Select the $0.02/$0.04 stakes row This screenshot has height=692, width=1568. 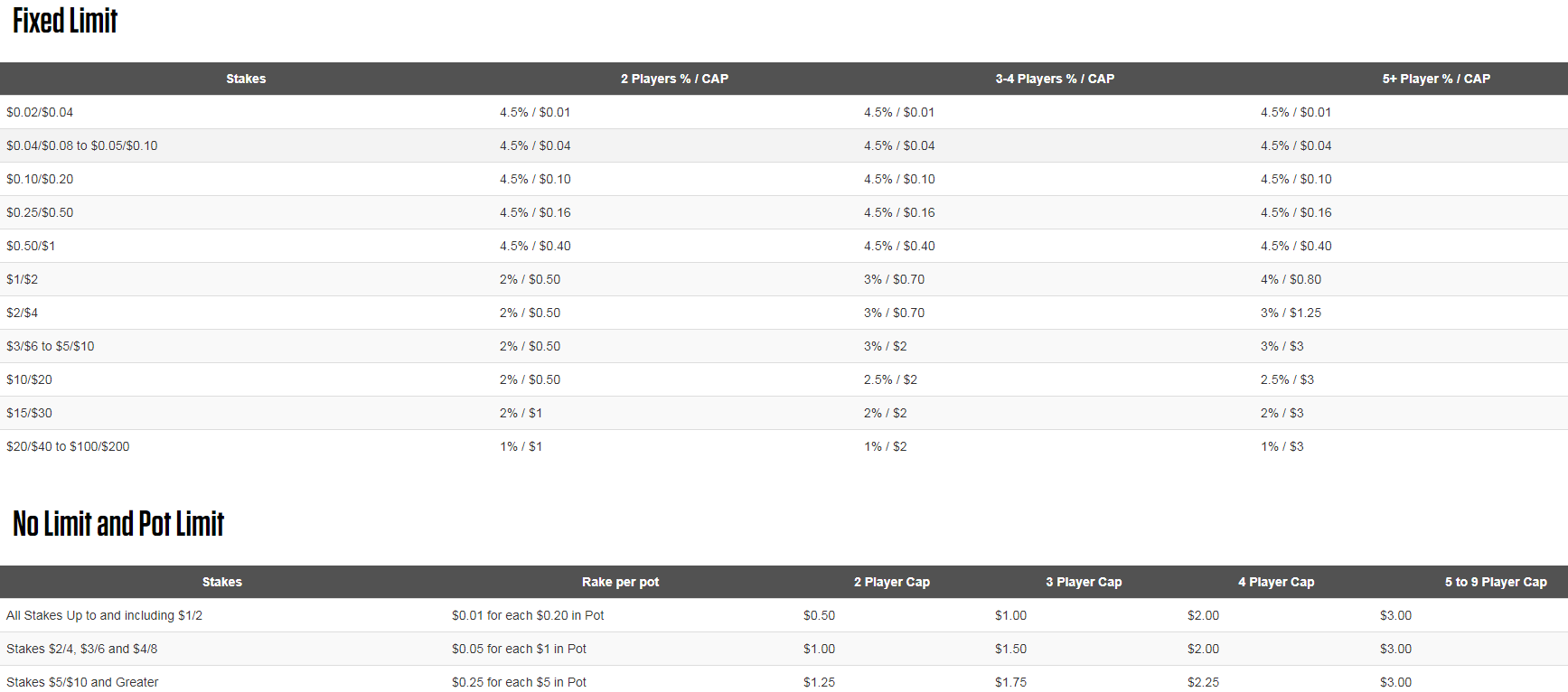pyautogui.click(x=40, y=112)
